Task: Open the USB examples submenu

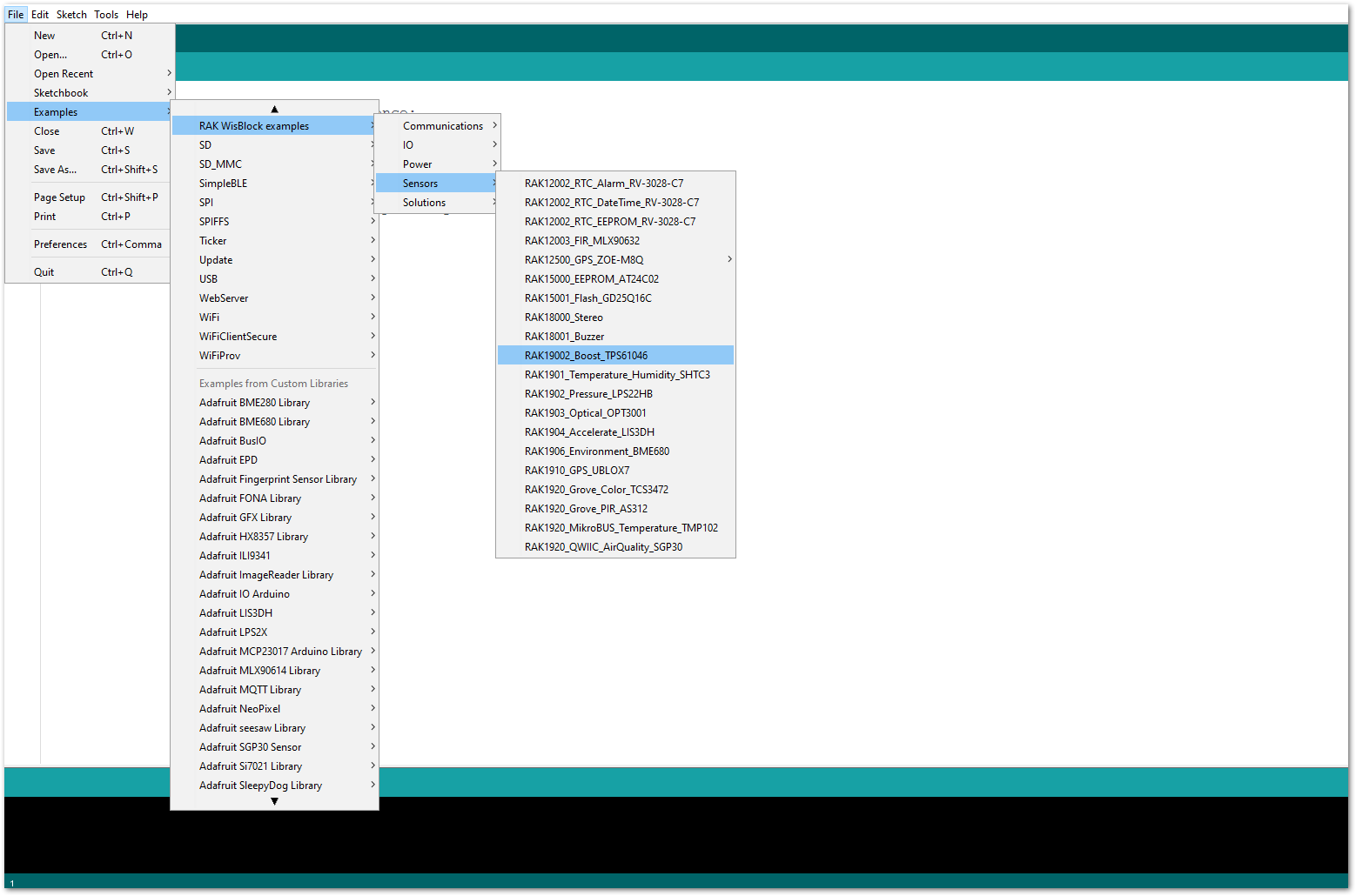Action: point(274,279)
